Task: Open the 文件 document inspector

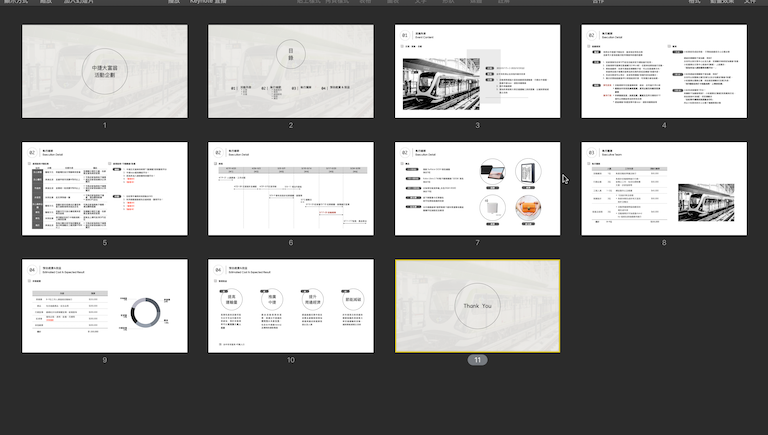Action: pyautogui.click(x=755, y=3)
